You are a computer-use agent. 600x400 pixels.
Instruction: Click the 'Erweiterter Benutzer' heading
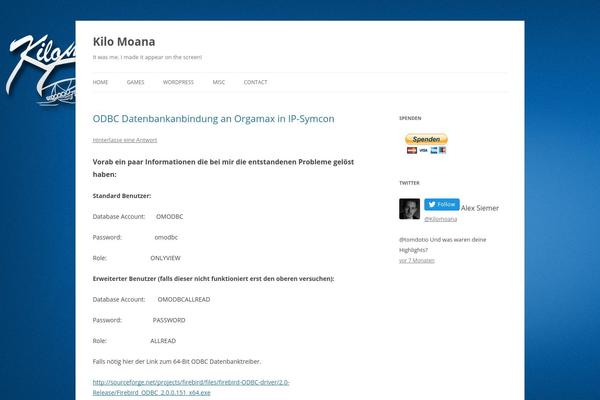(213, 279)
